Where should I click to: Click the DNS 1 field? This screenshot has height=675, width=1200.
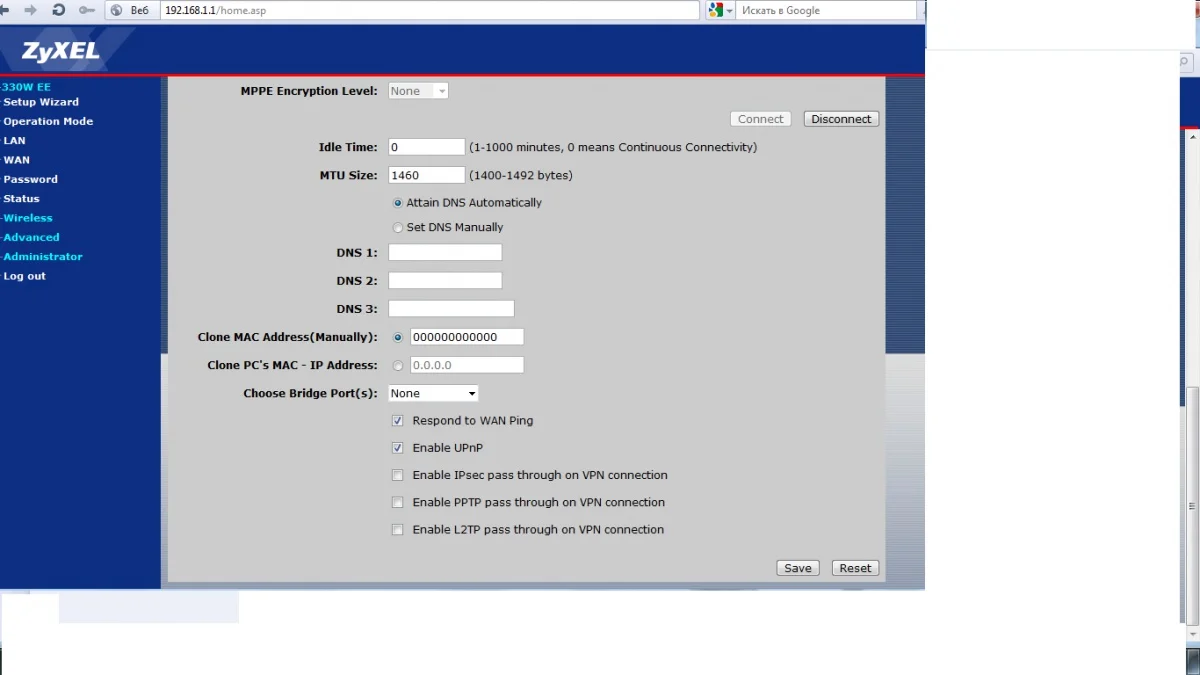(445, 253)
